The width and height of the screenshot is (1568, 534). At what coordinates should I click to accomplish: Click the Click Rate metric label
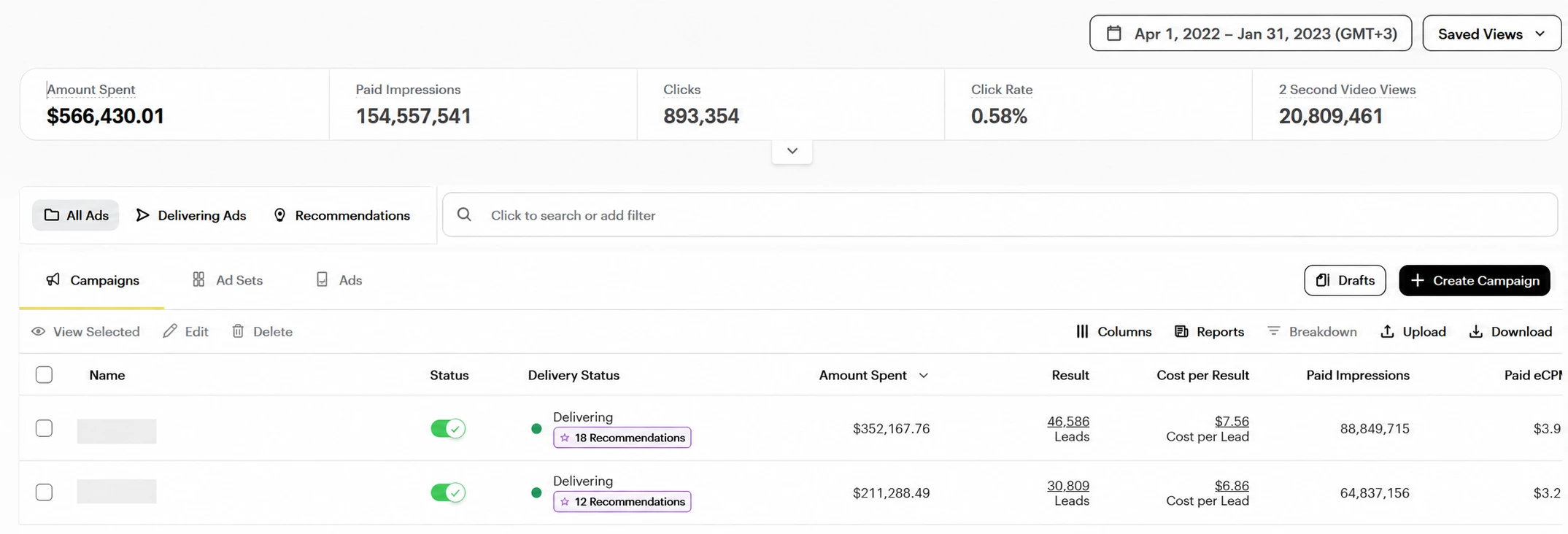pos(1002,89)
